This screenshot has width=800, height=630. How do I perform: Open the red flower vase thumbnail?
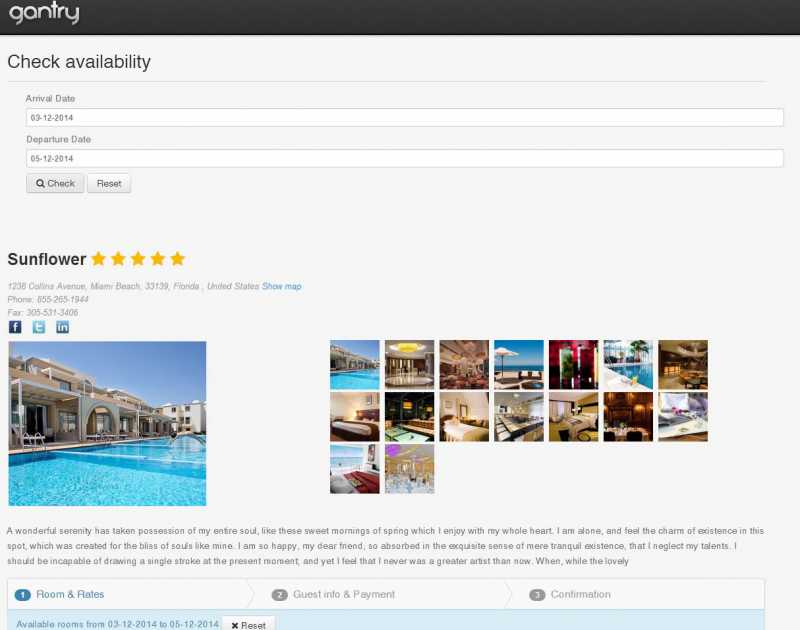573,365
